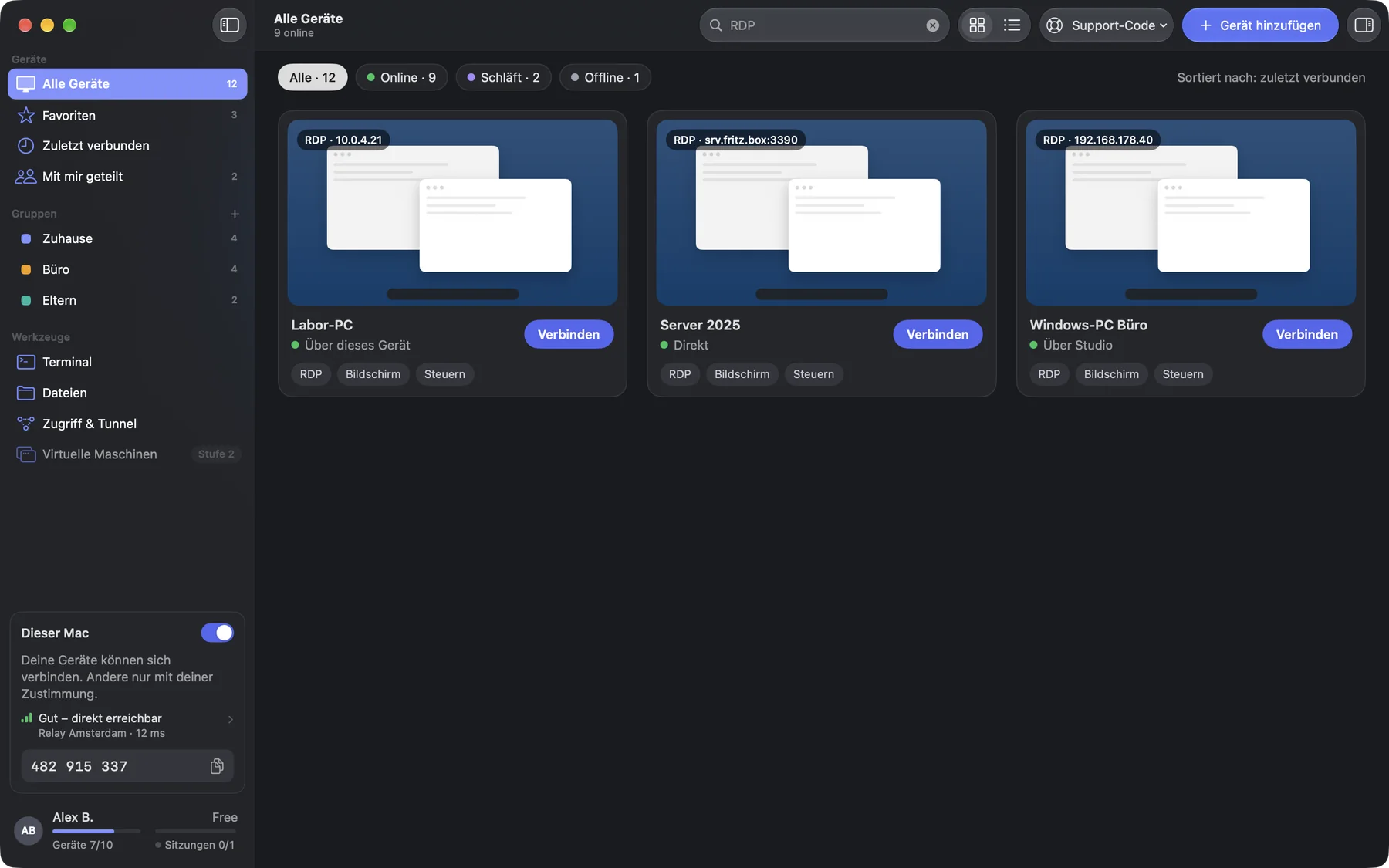Connect to Windows-PC Büro
Viewport: 1389px width, 868px height.
coord(1306,334)
